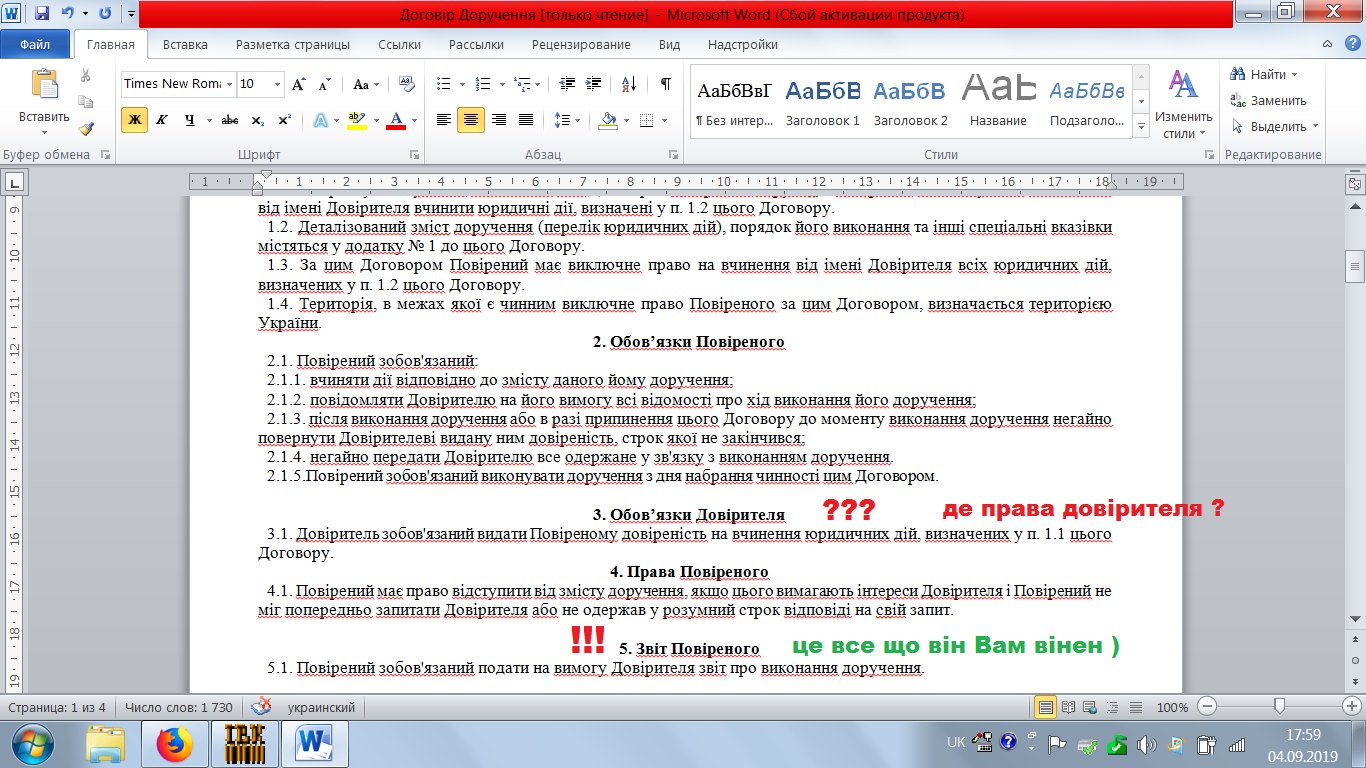Select the Format Painter brush icon
1366x768 pixels.
tap(86, 128)
